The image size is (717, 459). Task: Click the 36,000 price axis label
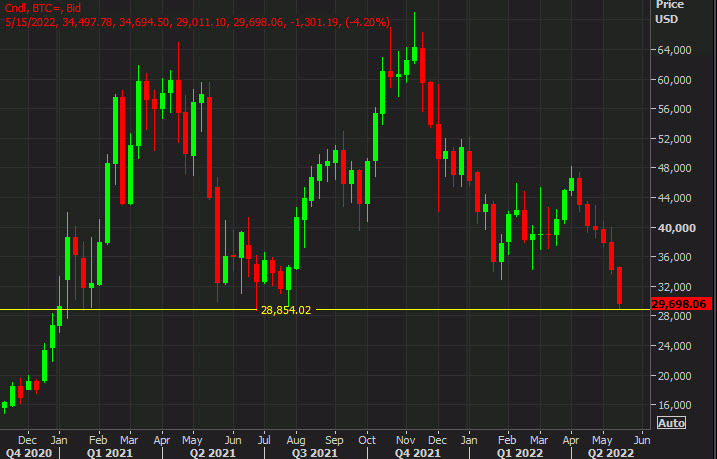[675, 257]
